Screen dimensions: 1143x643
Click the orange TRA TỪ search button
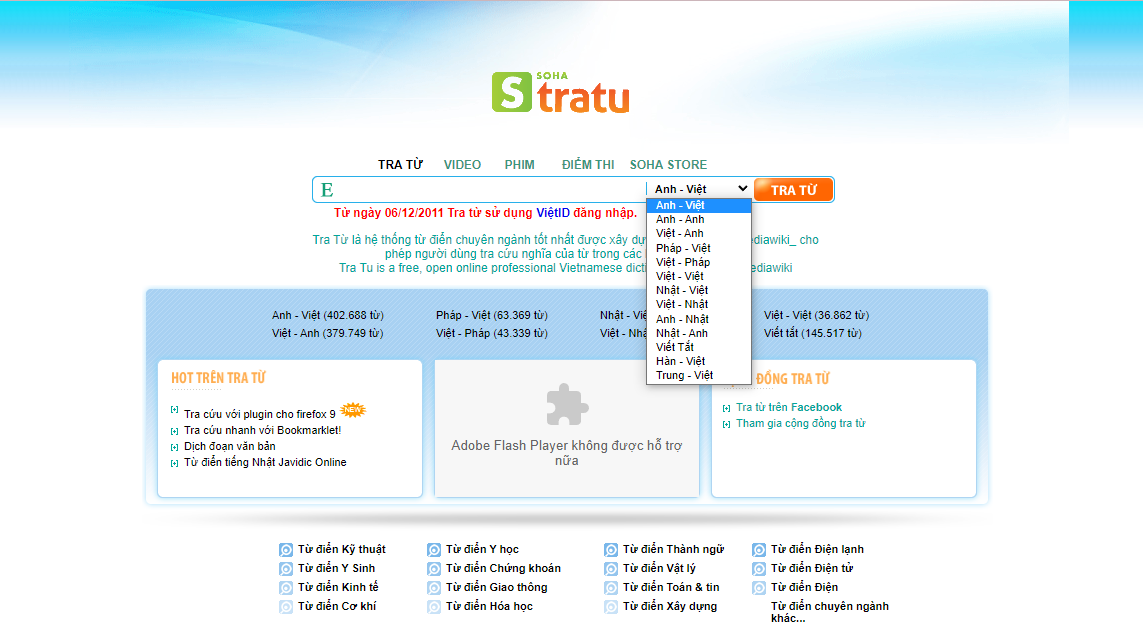793,190
